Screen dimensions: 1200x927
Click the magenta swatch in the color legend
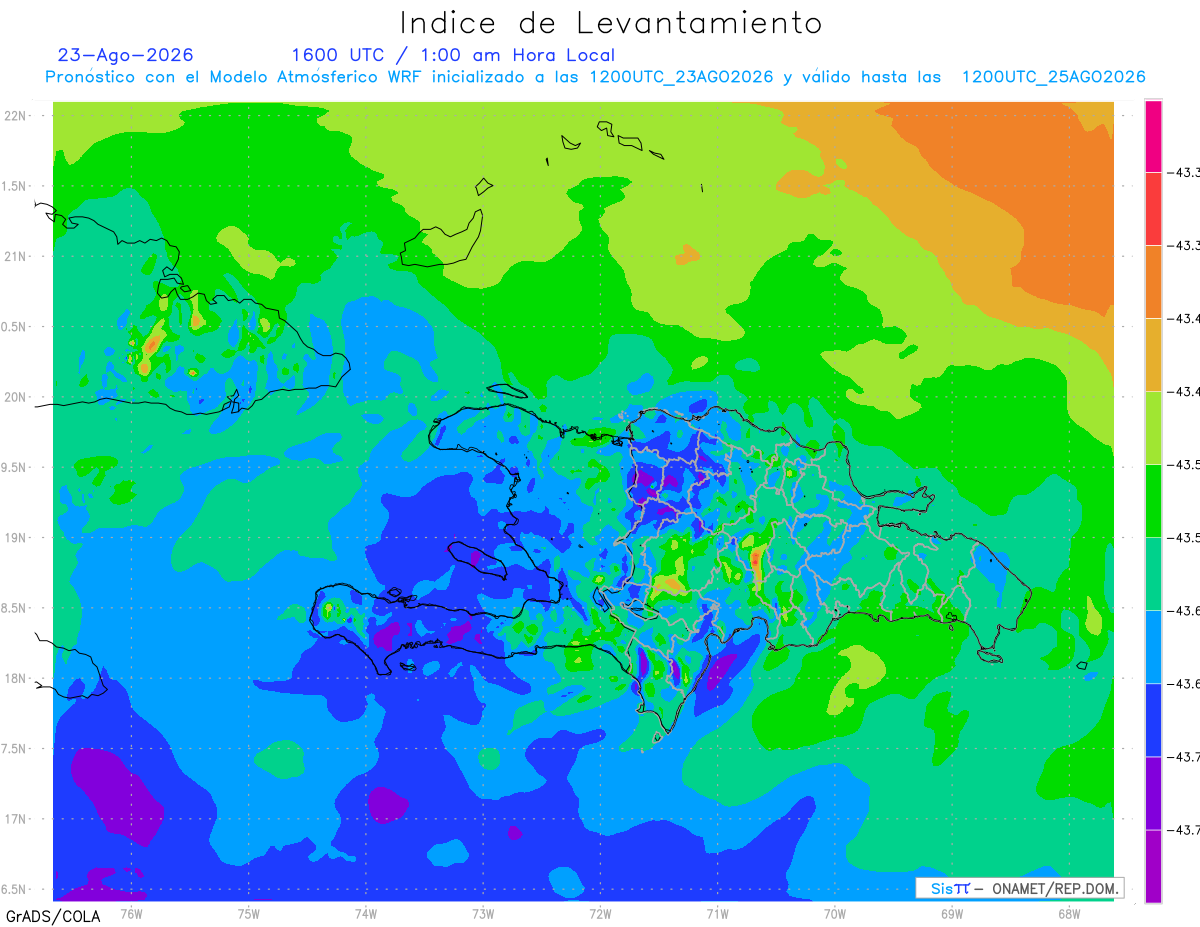[1153, 136]
